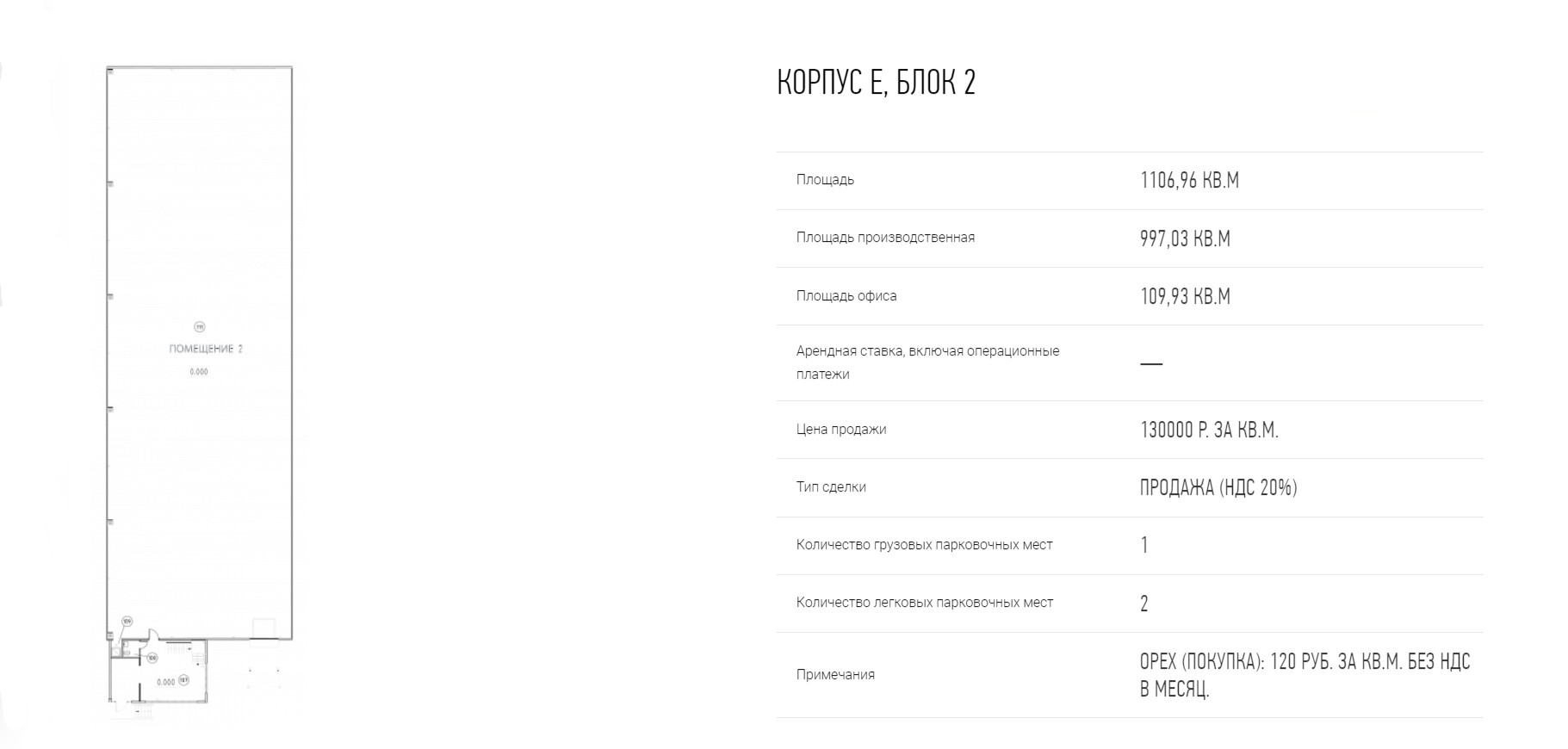Click the room marker 109 on the plan
Image resolution: width=1568 pixels, height=749 pixels.
click(x=127, y=621)
